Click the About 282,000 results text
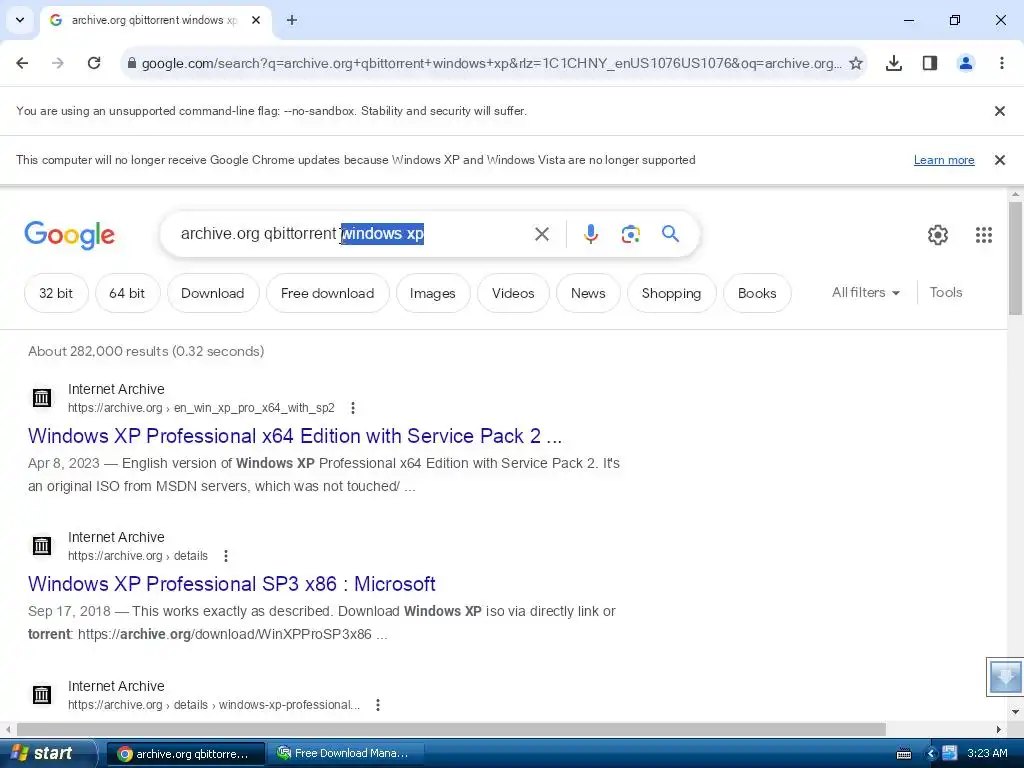 click(146, 351)
